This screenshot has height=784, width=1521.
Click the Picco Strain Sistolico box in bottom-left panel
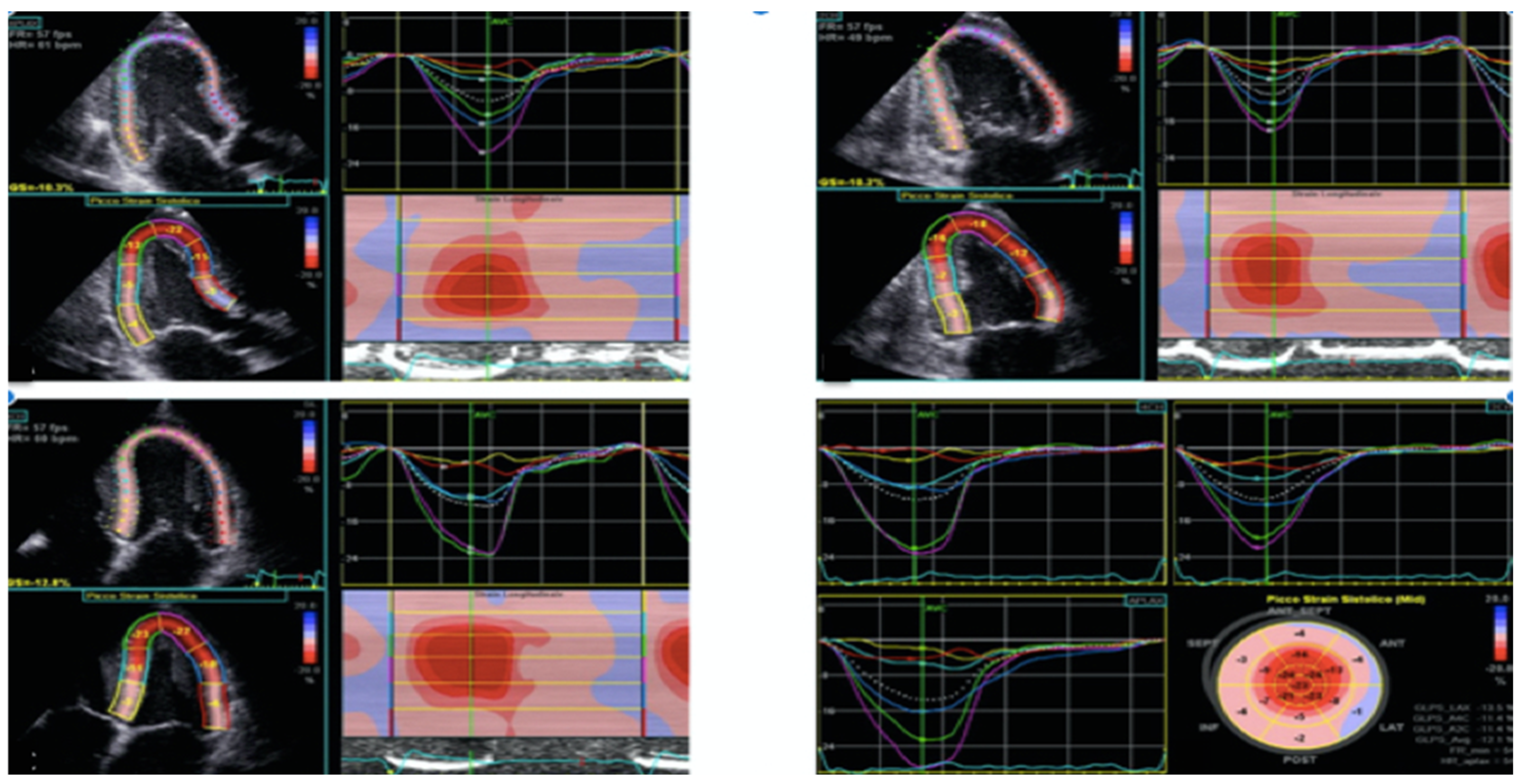click(x=184, y=596)
